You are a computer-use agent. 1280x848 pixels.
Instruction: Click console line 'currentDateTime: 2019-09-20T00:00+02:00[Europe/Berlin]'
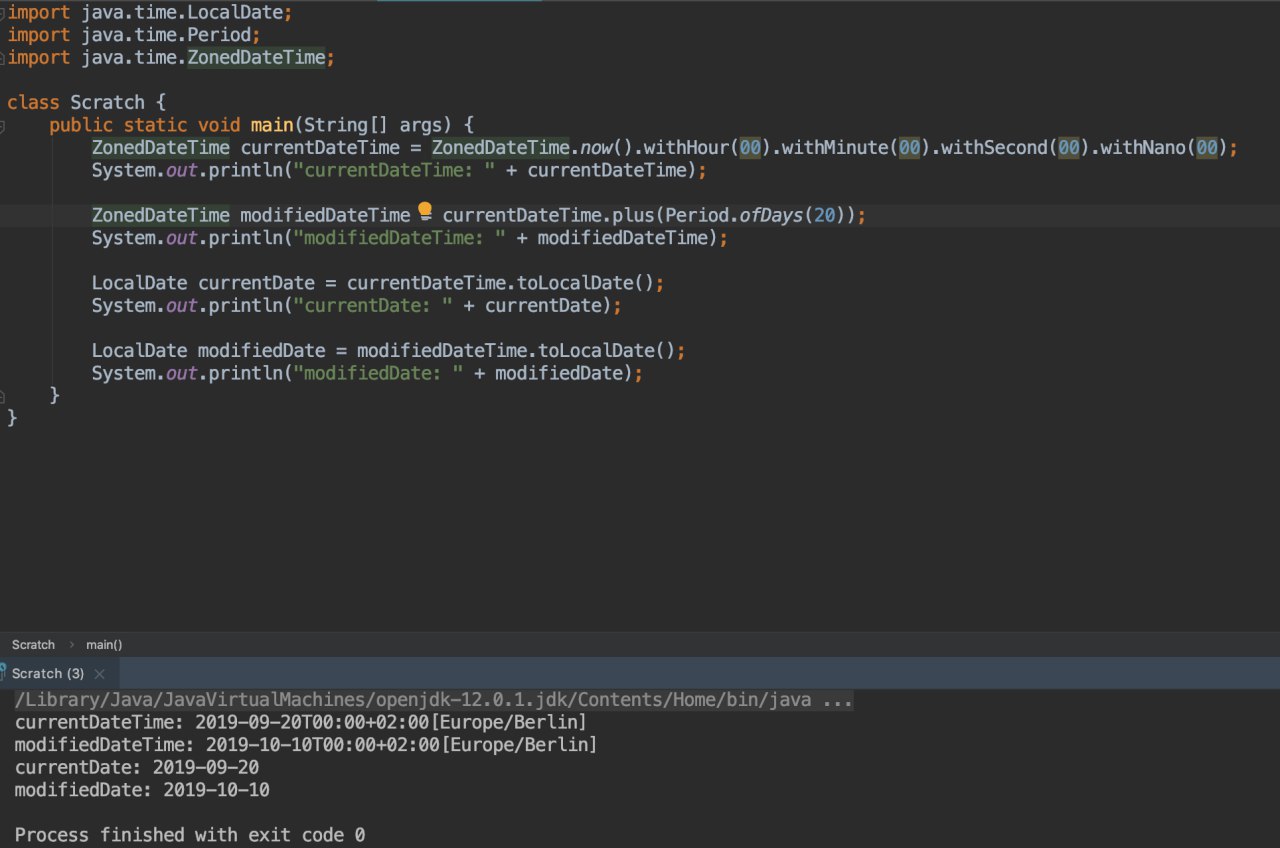coord(301,722)
